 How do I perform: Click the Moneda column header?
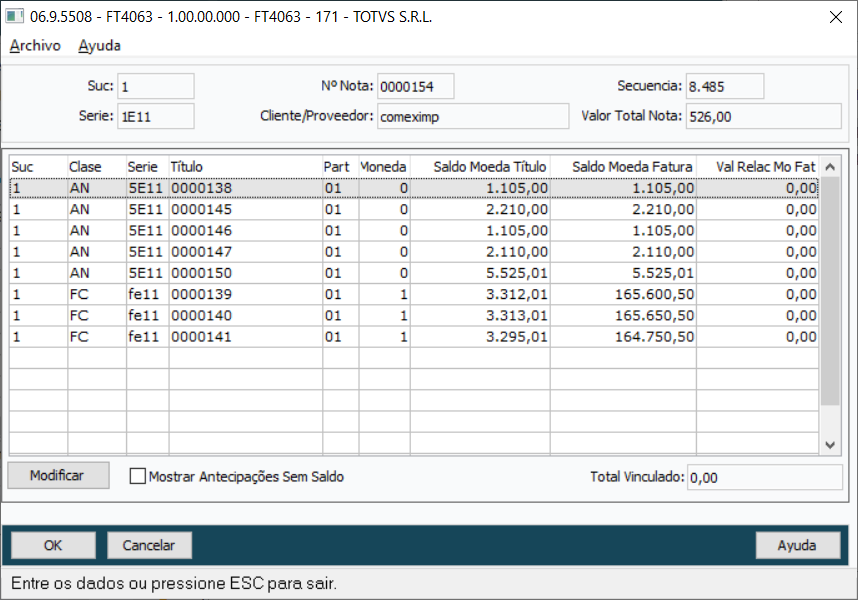pyautogui.click(x=384, y=167)
